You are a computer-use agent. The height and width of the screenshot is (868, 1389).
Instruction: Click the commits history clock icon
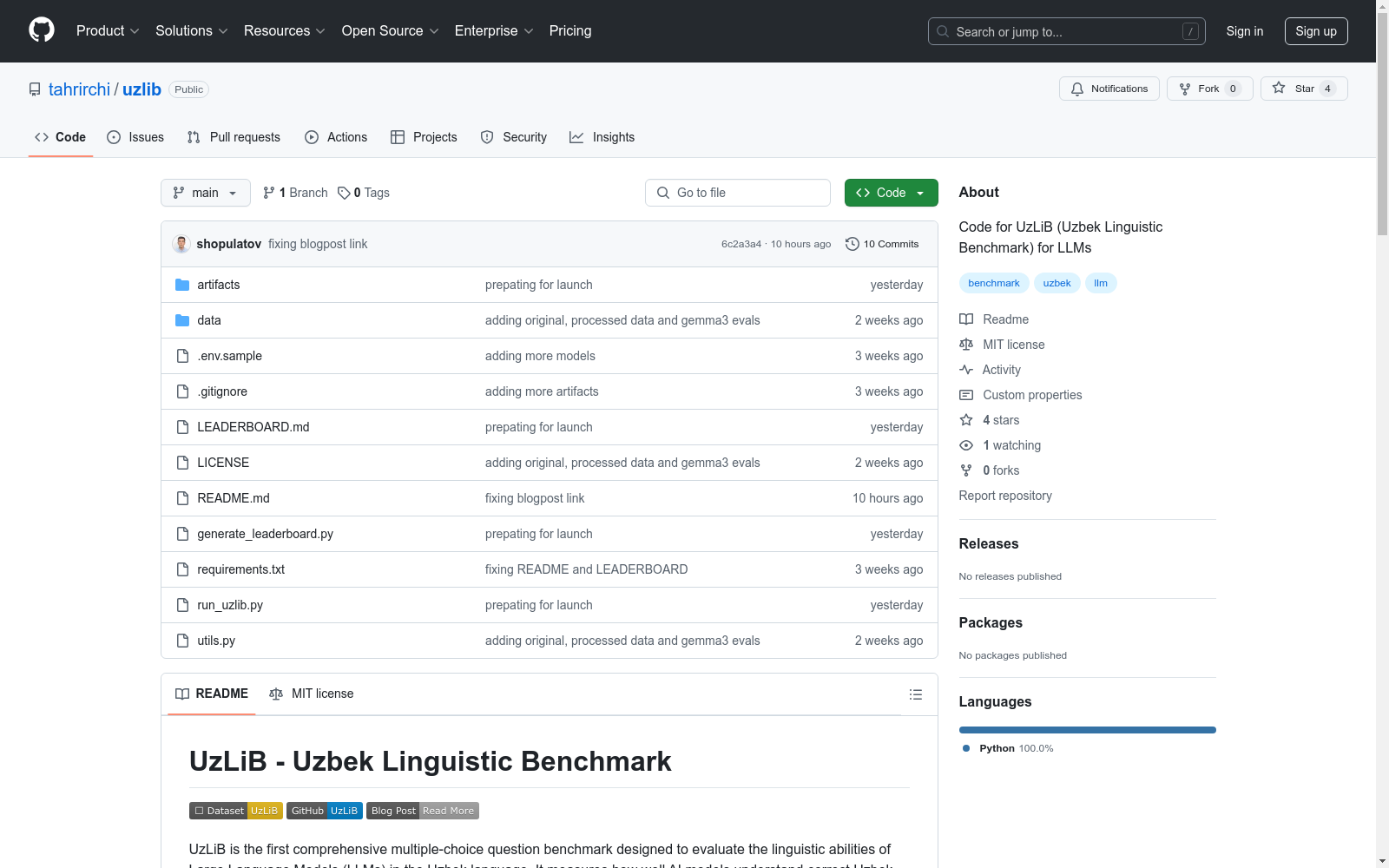852,244
